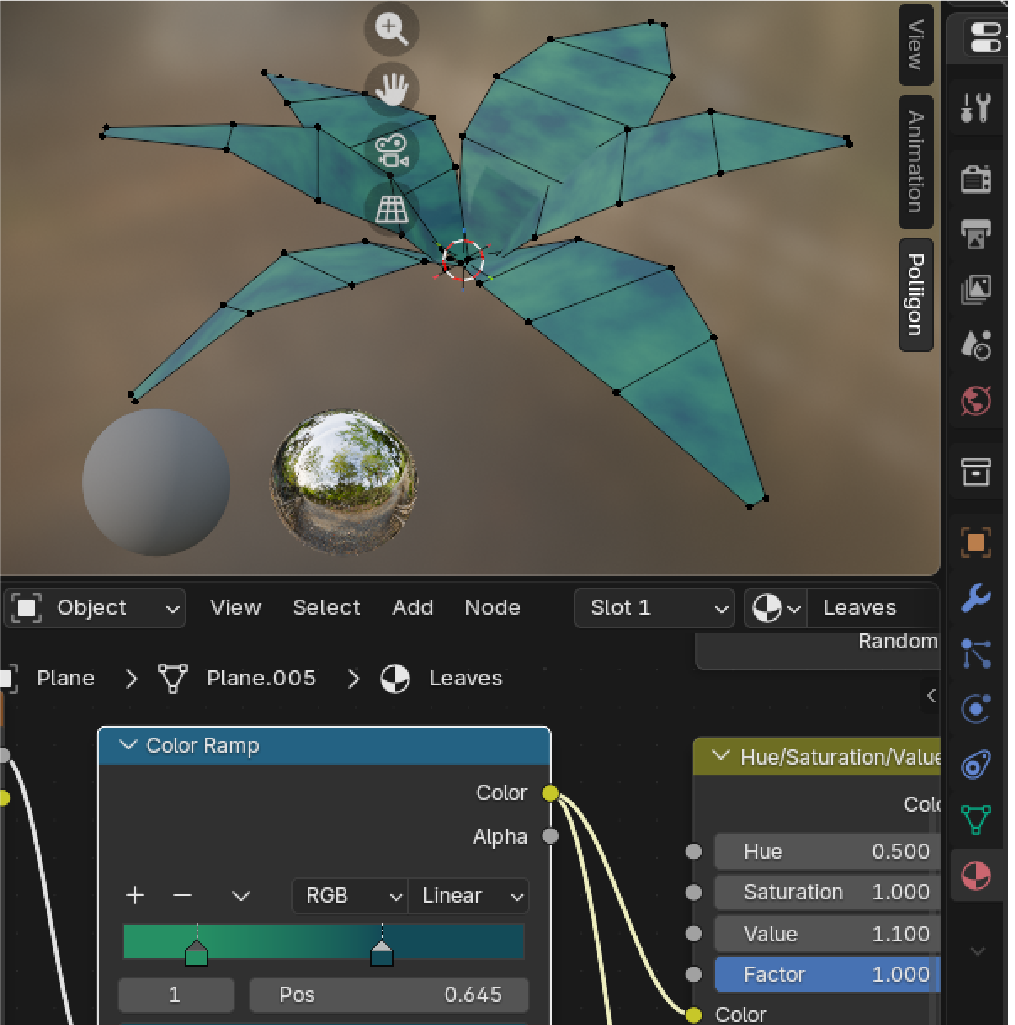Image resolution: width=1015 pixels, height=1025 pixels.
Task: Toggle camera view icon in viewport
Action: click(391, 150)
